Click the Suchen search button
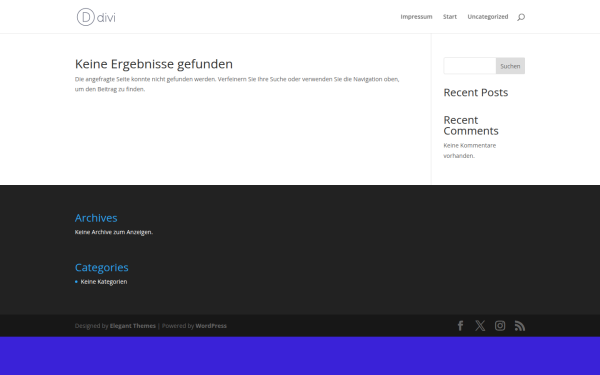This screenshot has height=375, width=600. click(x=510, y=66)
